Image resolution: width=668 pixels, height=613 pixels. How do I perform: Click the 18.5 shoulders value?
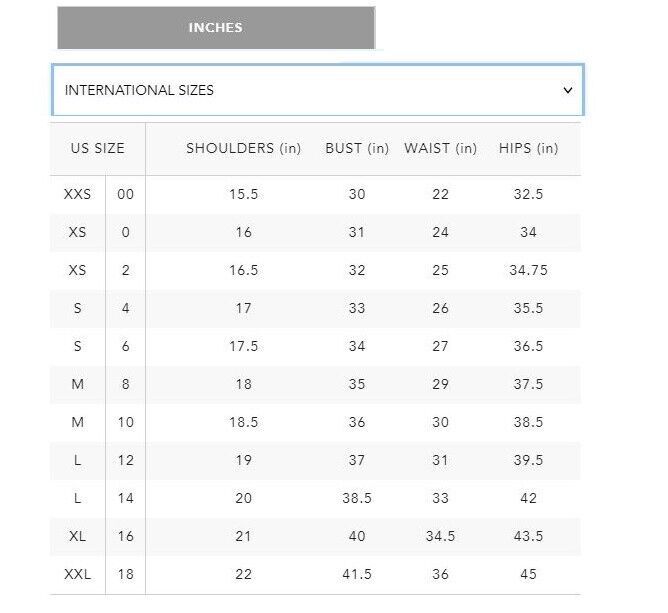pyautogui.click(x=243, y=422)
